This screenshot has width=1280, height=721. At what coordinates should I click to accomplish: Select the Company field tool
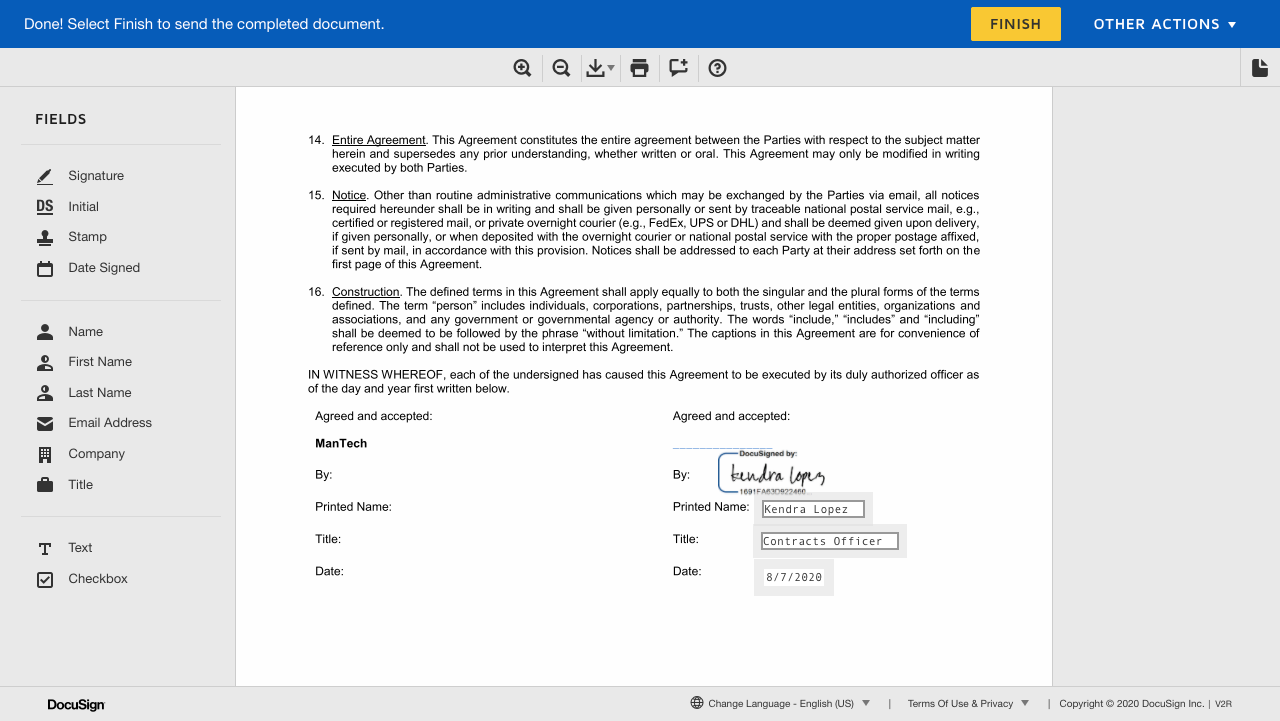tap(96, 453)
